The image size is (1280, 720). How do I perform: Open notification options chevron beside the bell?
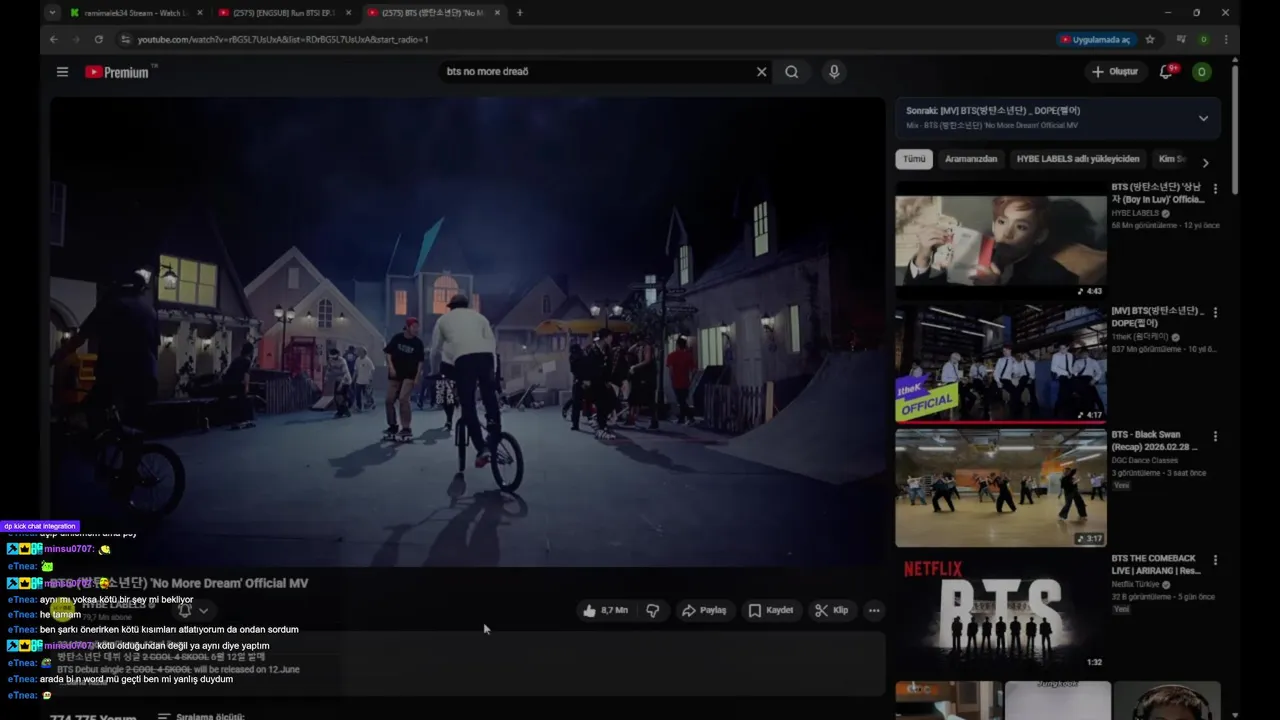tap(203, 610)
